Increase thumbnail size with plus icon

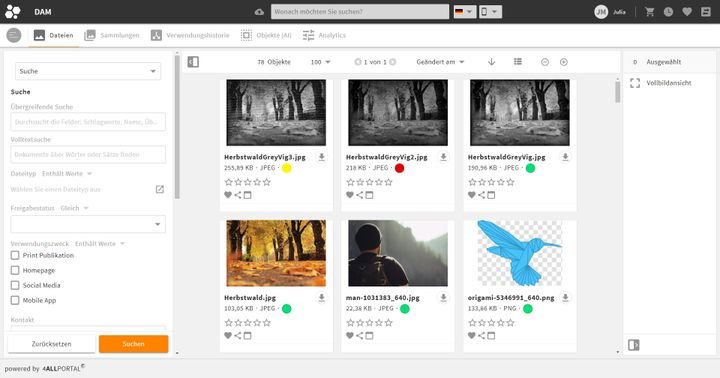pos(564,62)
